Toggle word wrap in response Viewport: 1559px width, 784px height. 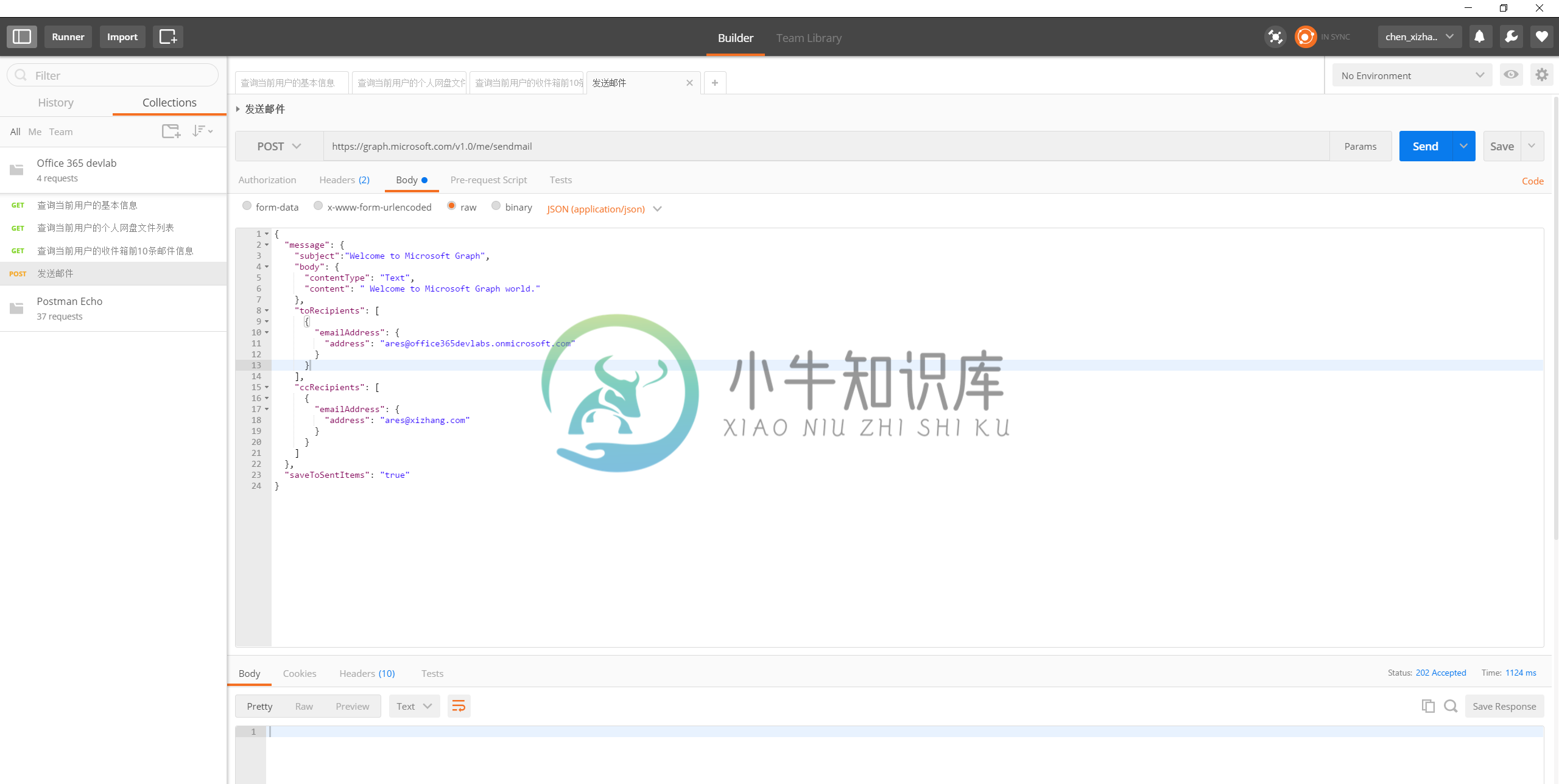(x=459, y=706)
